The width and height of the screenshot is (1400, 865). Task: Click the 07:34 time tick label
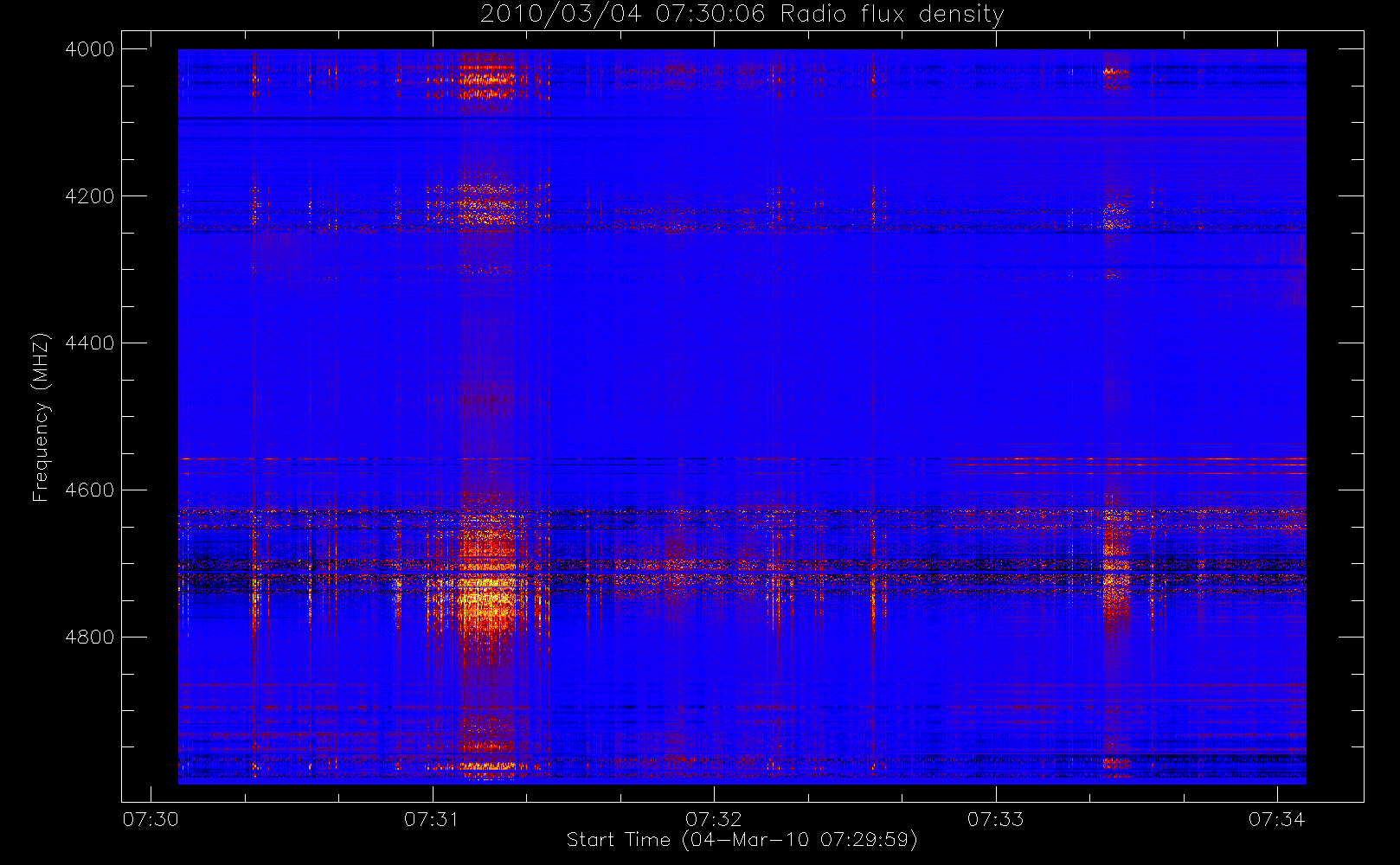coord(1277,819)
